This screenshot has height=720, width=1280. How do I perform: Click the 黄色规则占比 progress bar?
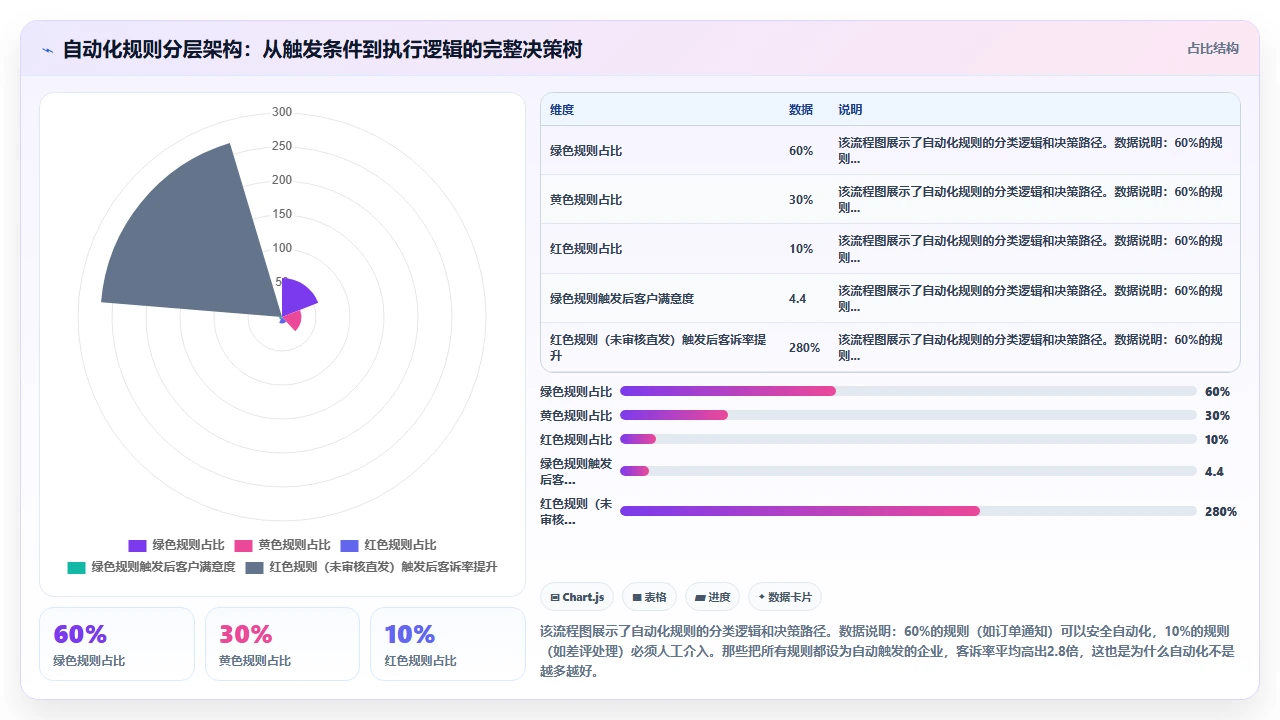pos(908,415)
